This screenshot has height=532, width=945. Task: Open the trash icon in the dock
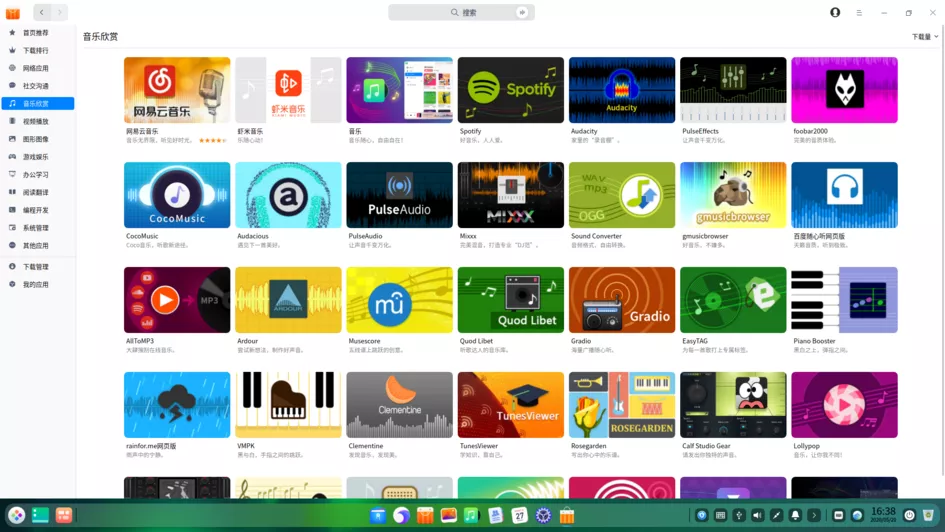928,515
